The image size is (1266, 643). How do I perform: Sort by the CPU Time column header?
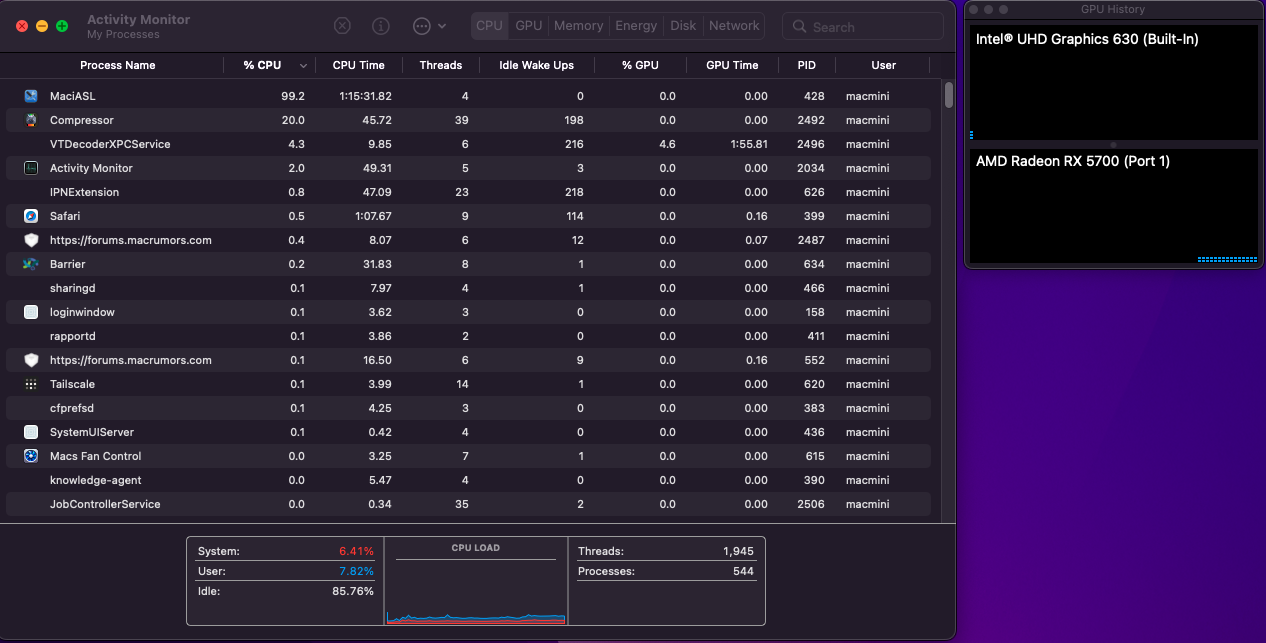click(358, 65)
